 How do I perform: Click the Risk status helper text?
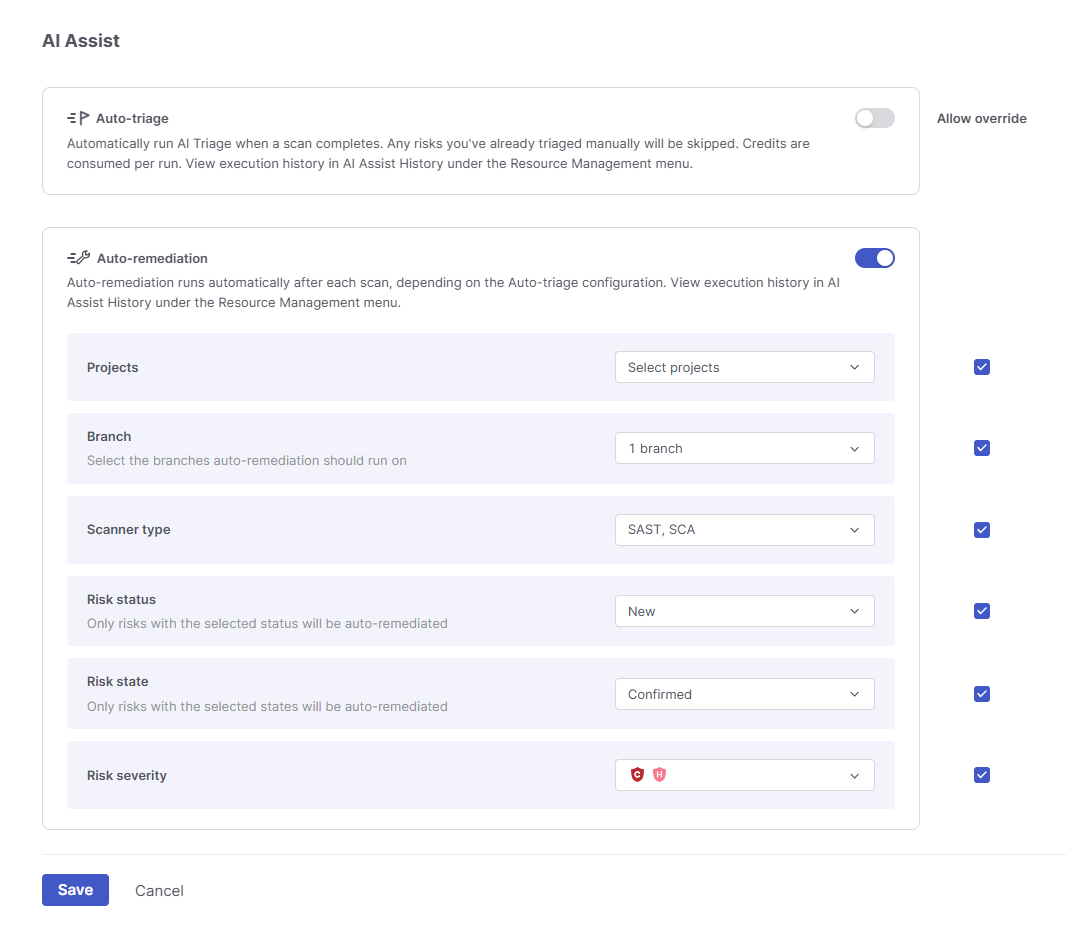click(267, 623)
